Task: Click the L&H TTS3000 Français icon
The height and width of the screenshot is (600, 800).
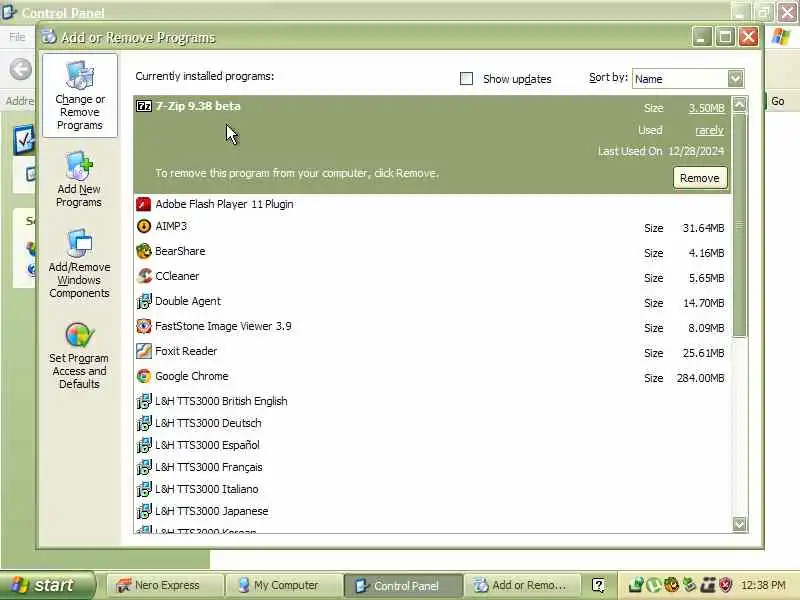Action: [x=144, y=467]
